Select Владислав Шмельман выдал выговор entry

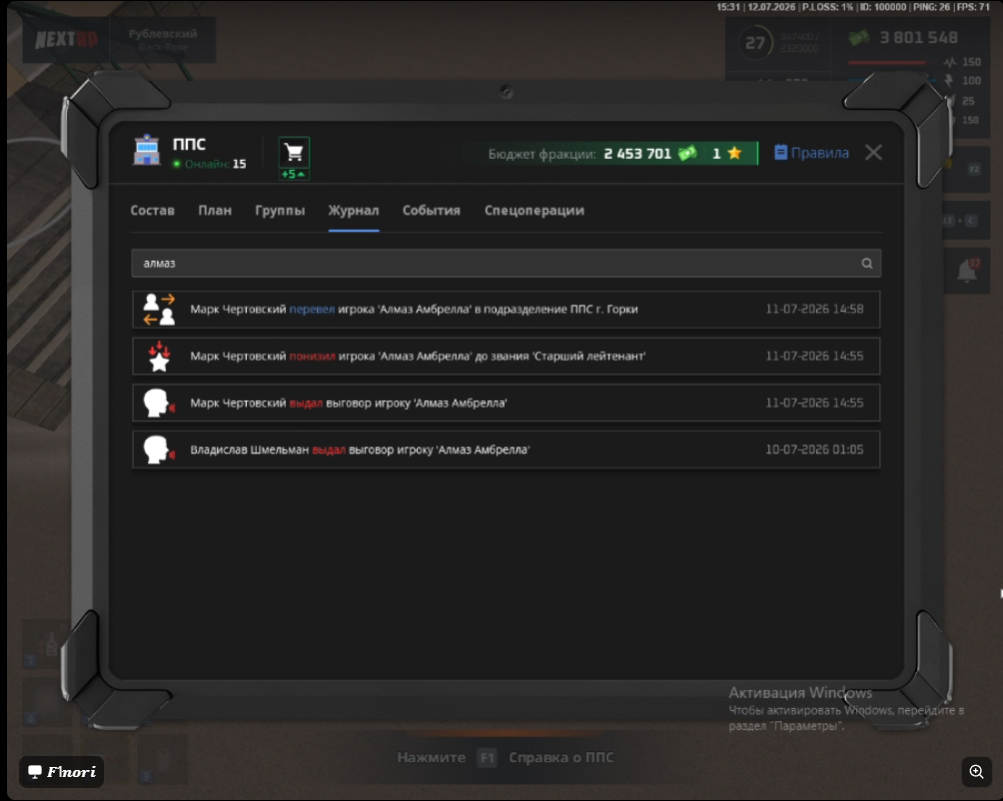pos(506,450)
